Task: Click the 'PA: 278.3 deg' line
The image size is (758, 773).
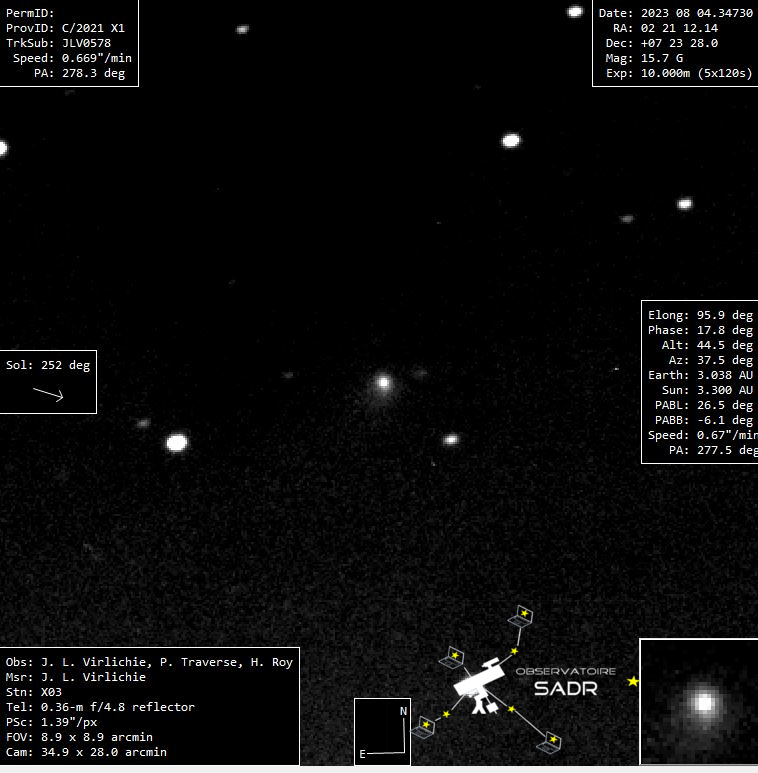Action: click(79, 73)
